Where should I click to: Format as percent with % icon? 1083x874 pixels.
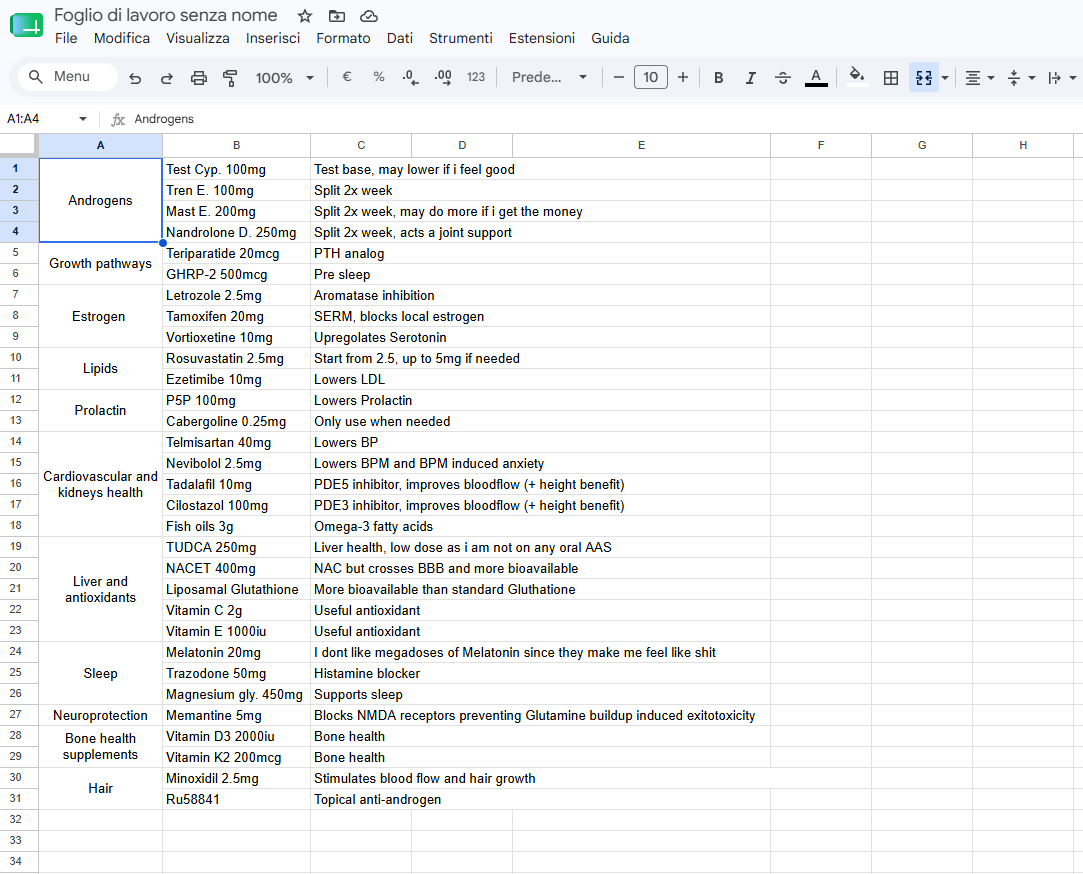point(378,77)
